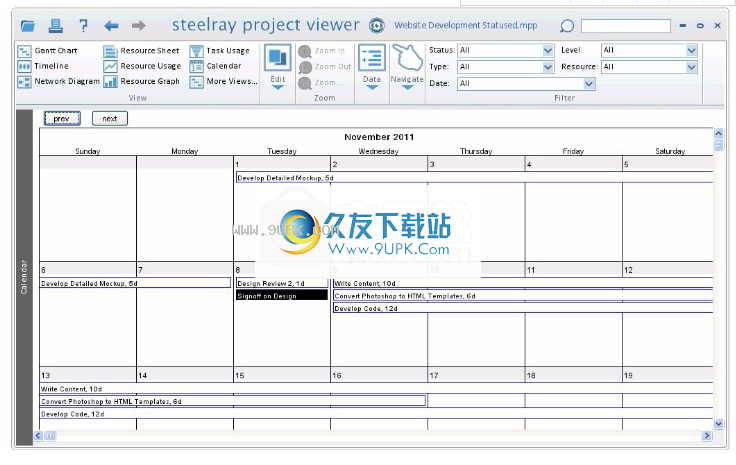Switch to Timeline view
Viewport: 736px width, 465px height.
43,66
